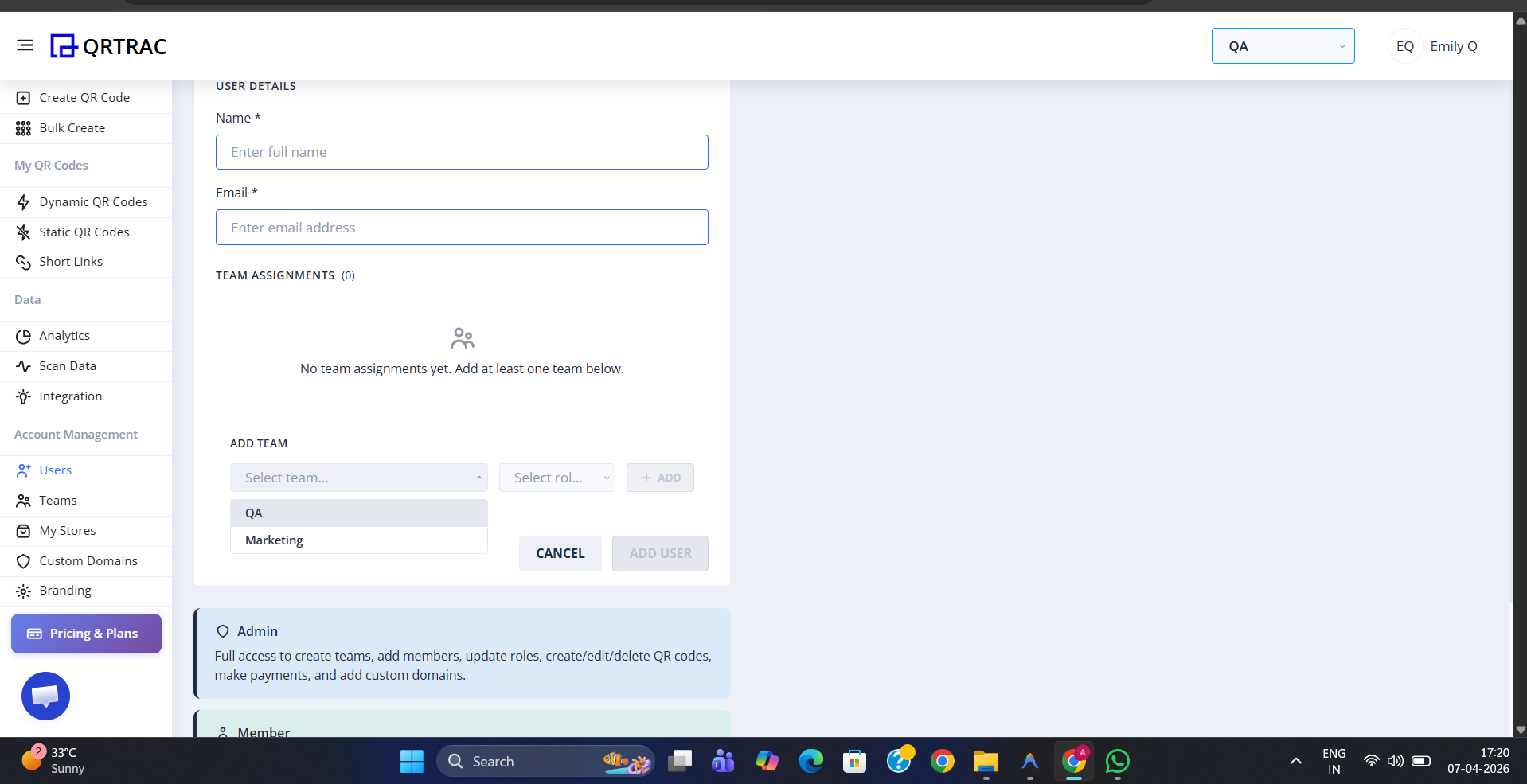
Task: Open the Analytics panel icon
Action: click(x=22, y=335)
